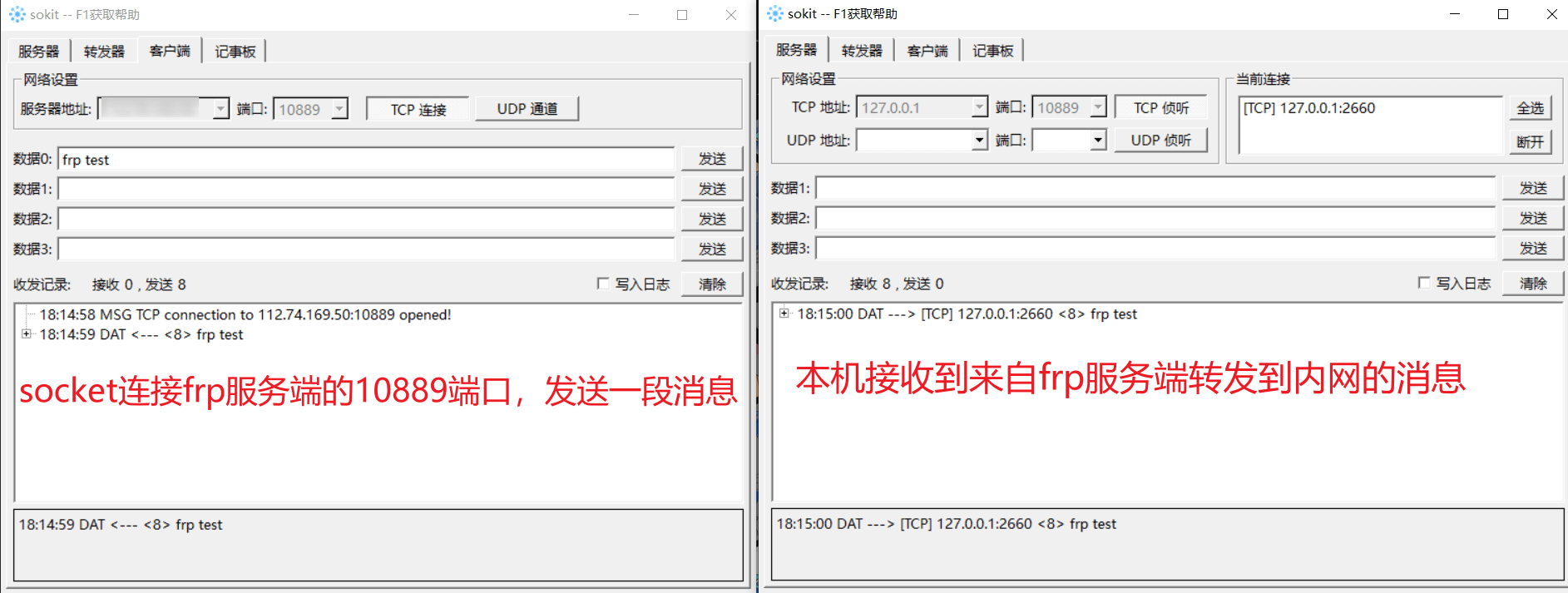
Task: Click the UDP 侦听 button
Action: 1161,140
